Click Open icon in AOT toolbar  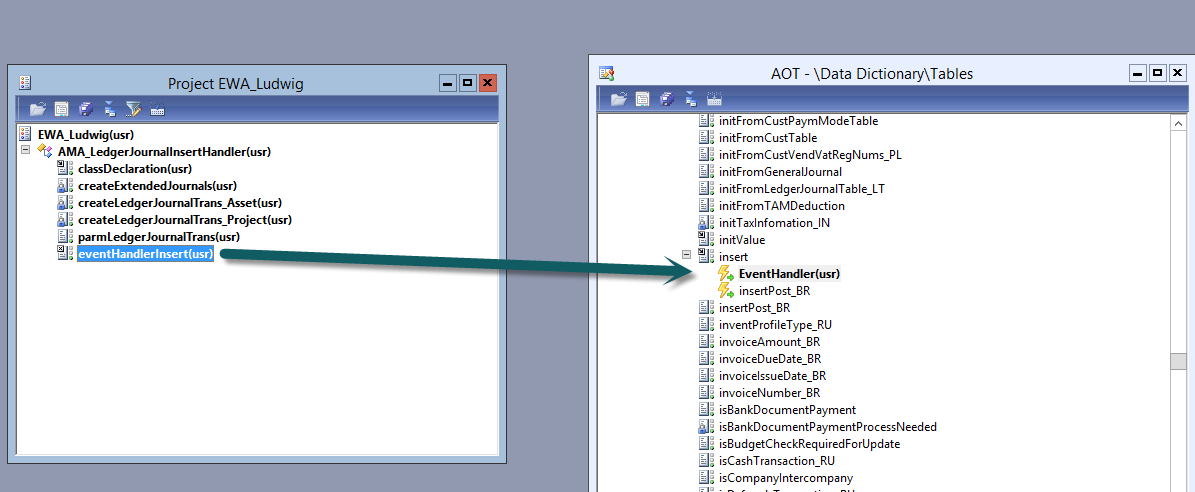click(618, 98)
